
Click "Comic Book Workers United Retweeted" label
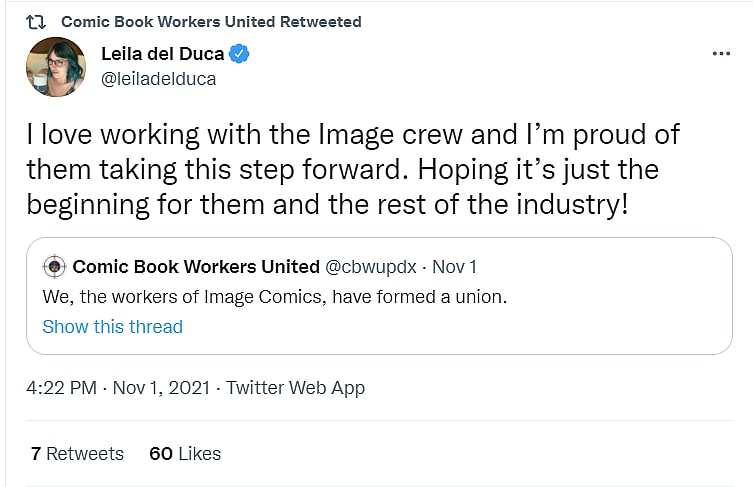click(211, 21)
